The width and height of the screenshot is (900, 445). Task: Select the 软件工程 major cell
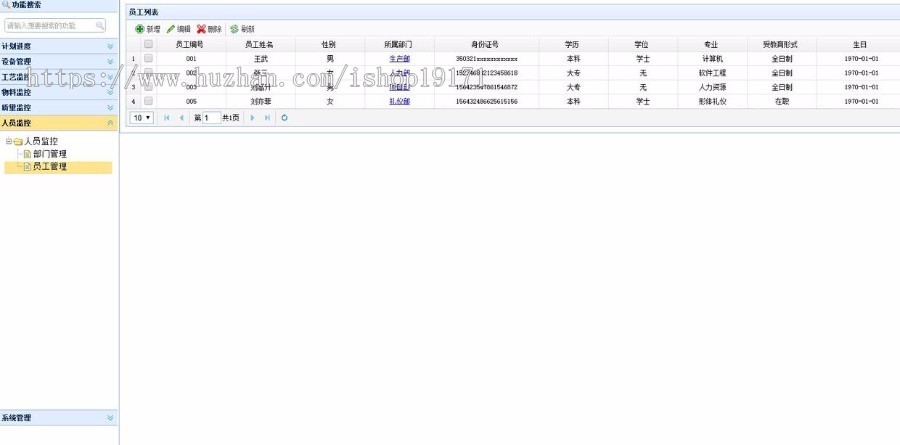[712, 73]
